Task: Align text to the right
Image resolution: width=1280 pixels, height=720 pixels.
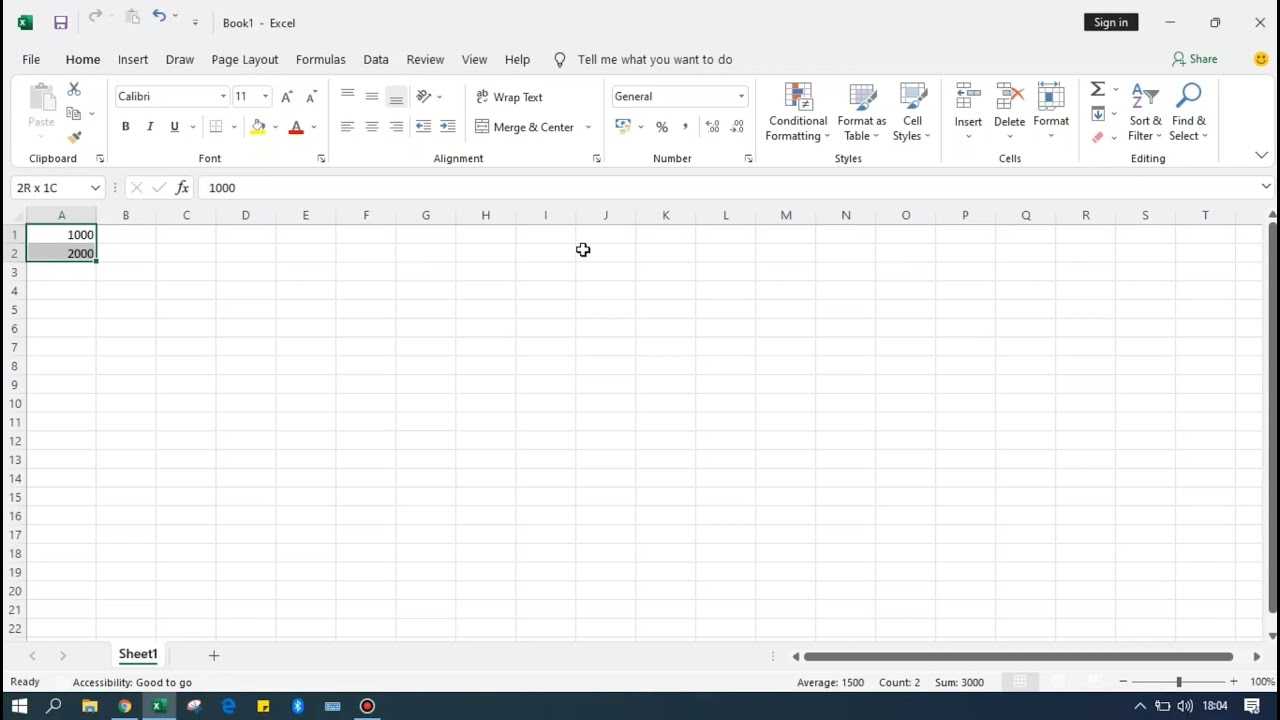Action: [396, 127]
